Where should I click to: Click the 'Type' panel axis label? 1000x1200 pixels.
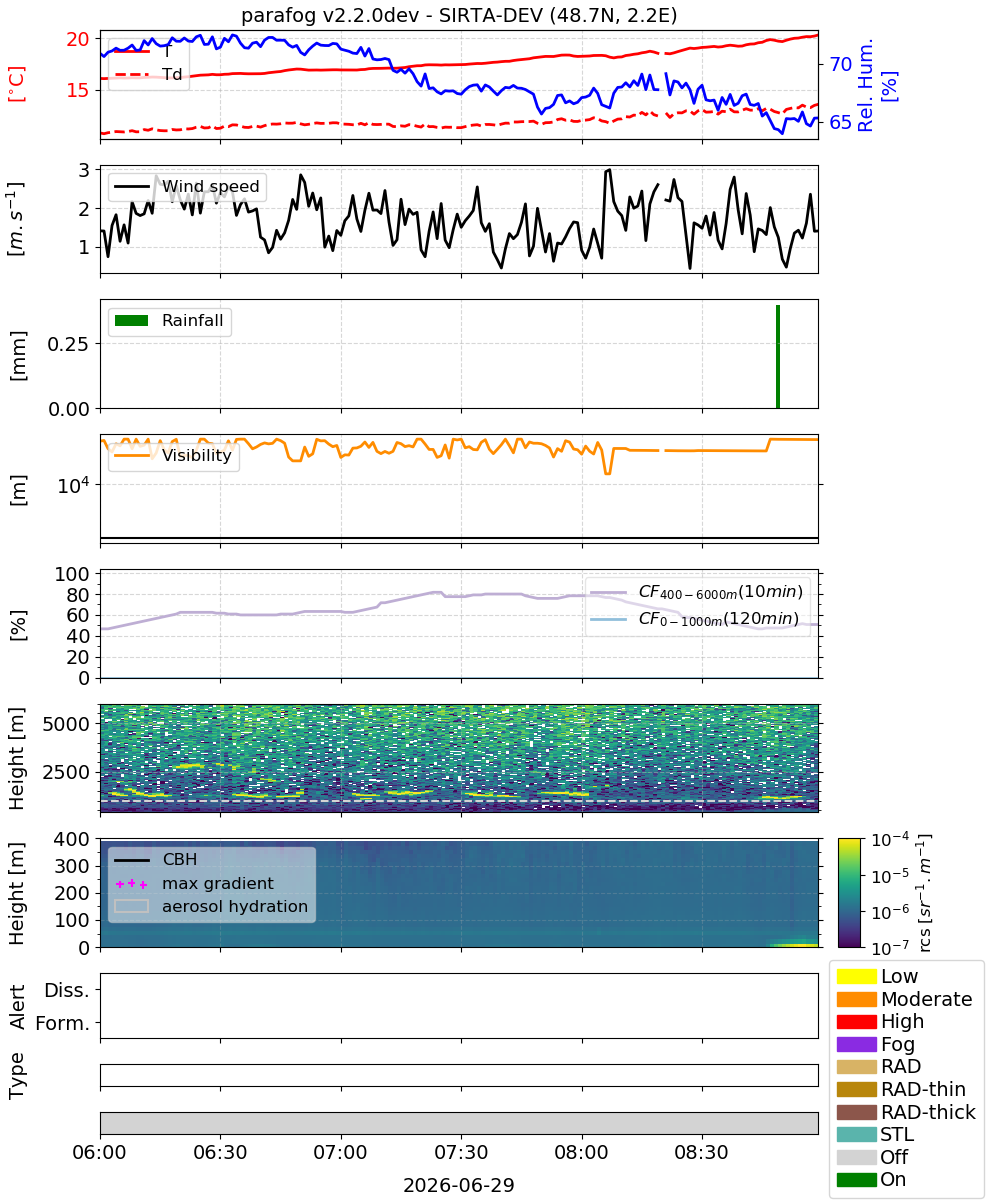[x=17, y=1075]
